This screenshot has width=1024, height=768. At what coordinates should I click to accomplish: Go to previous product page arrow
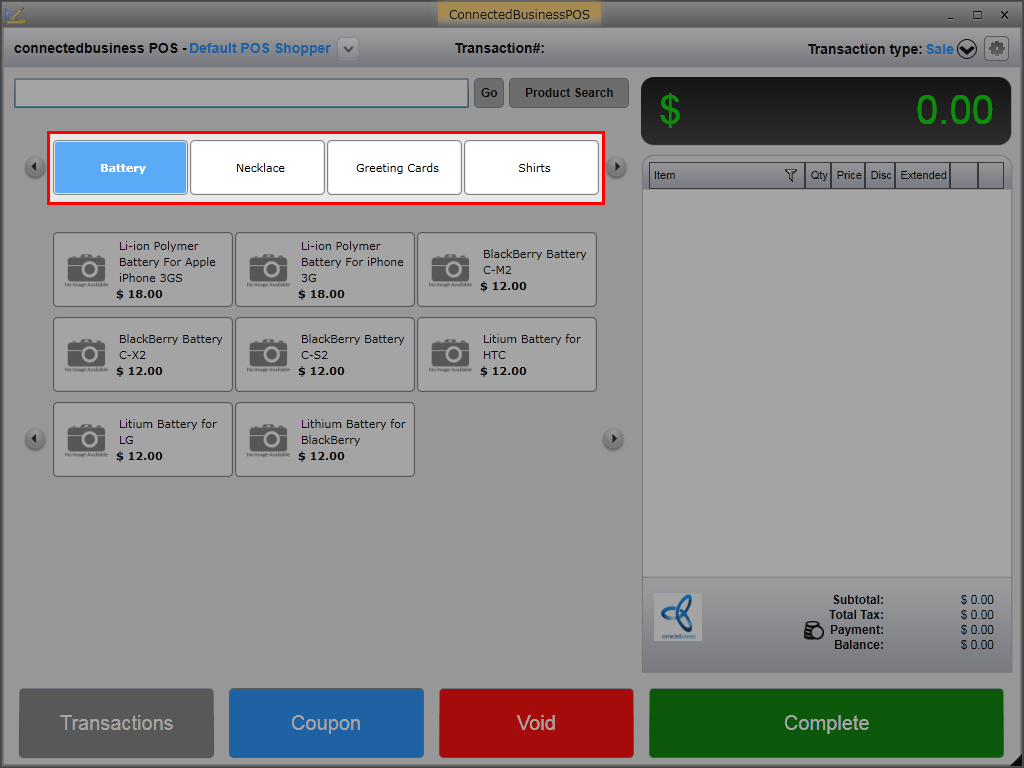tap(36, 439)
